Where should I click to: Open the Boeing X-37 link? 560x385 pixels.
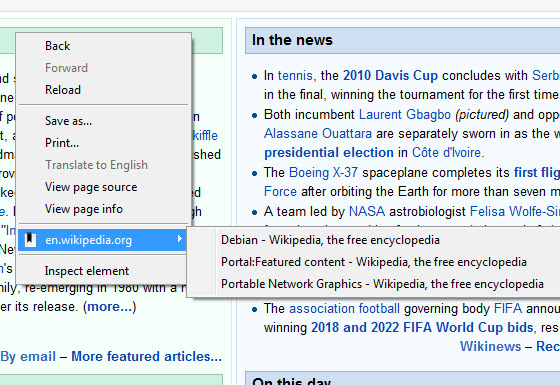pos(323,172)
